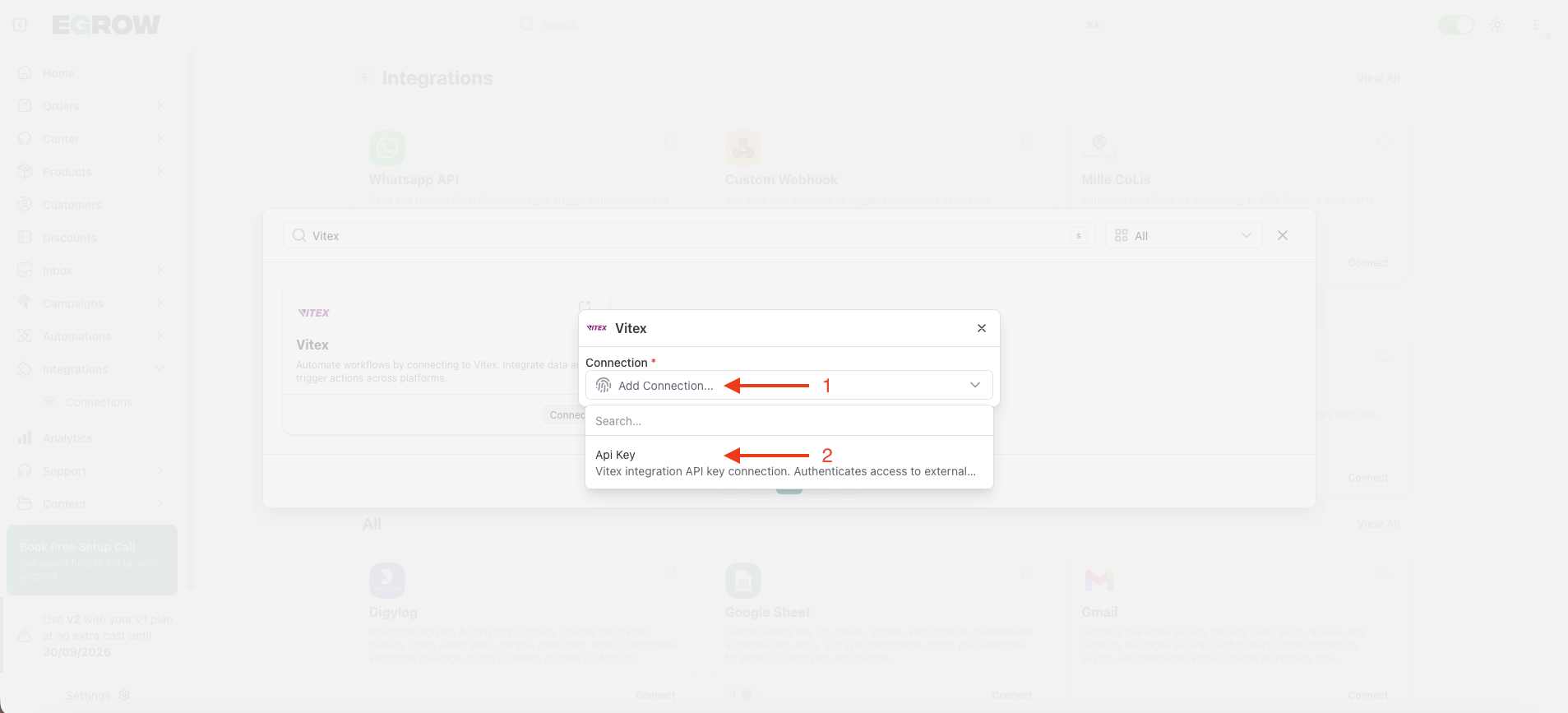Click the Customers icon in the sidebar
This screenshot has width=1568, height=713.
[x=25, y=205]
